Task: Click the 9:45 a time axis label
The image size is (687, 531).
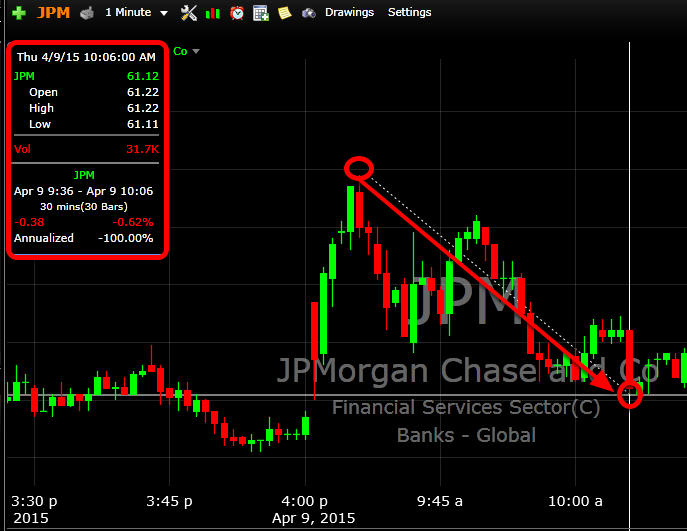Action: pos(439,501)
